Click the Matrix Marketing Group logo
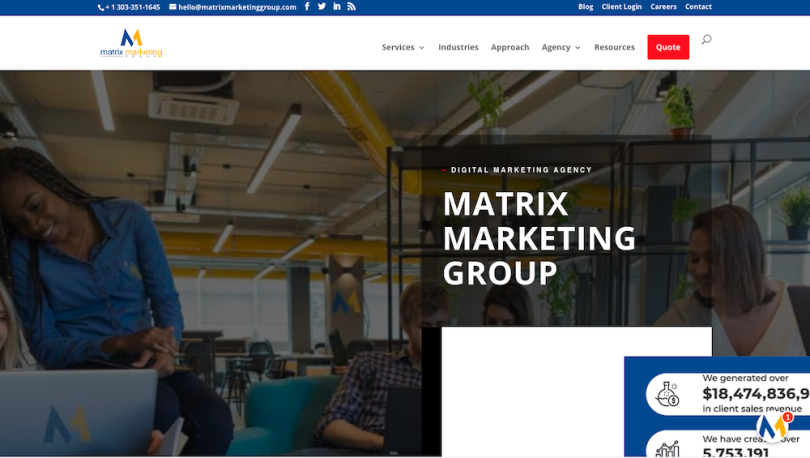The height and width of the screenshot is (458, 810). pyautogui.click(x=131, y=44)
